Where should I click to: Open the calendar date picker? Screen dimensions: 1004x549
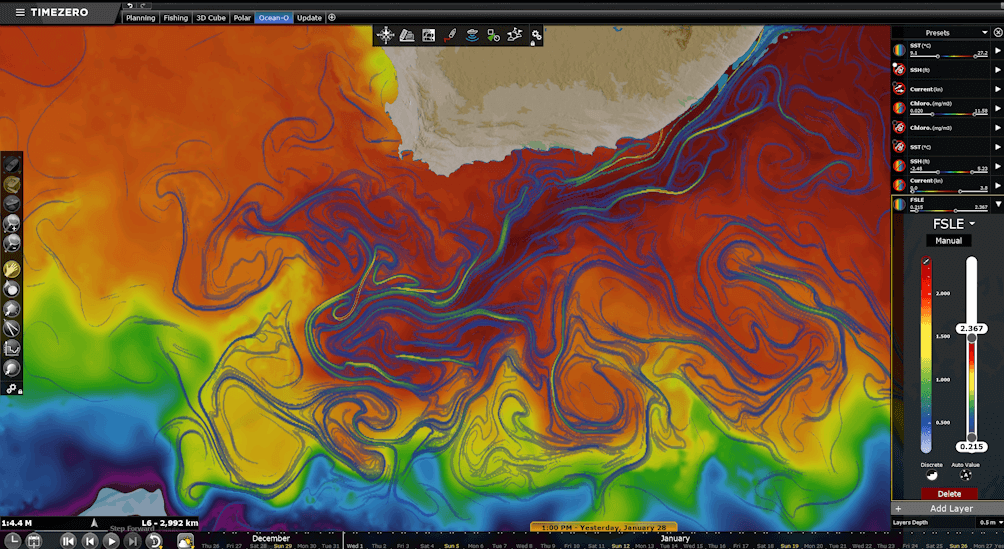click(33, 541)
